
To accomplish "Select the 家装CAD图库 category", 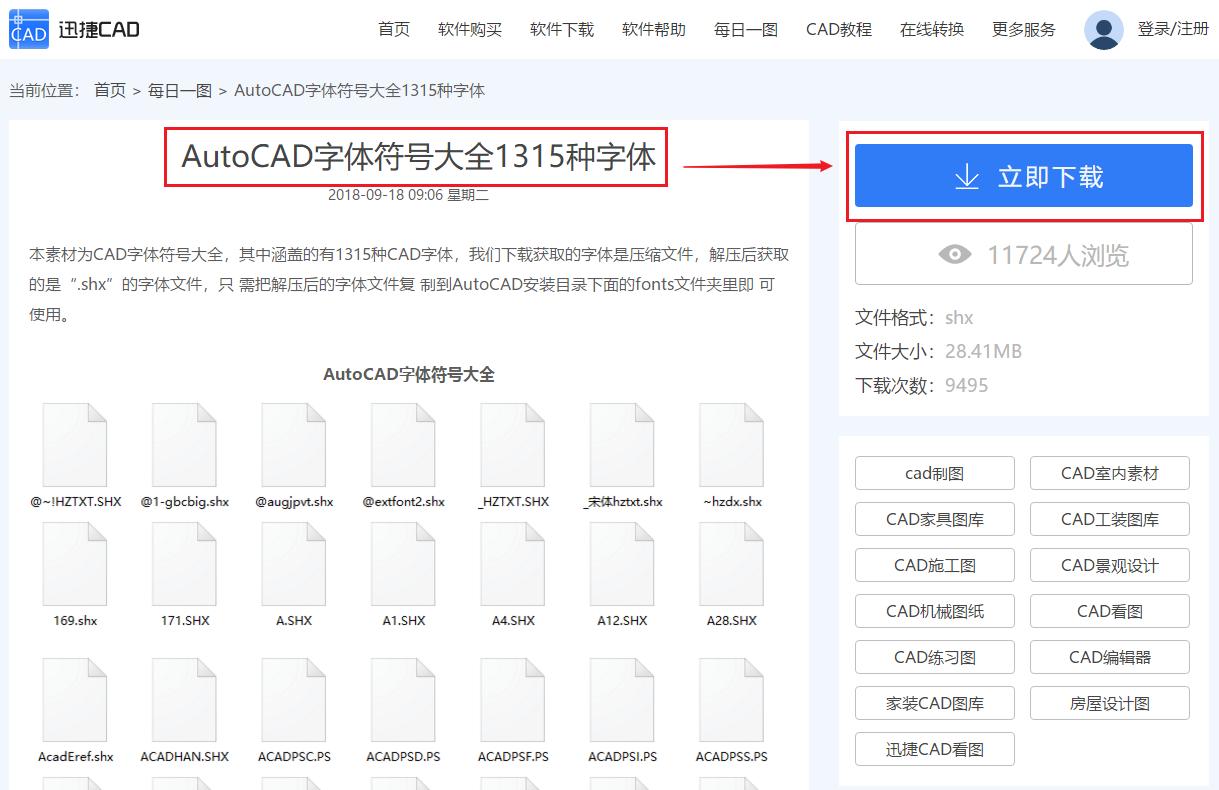I will click(x=934, y=703).
